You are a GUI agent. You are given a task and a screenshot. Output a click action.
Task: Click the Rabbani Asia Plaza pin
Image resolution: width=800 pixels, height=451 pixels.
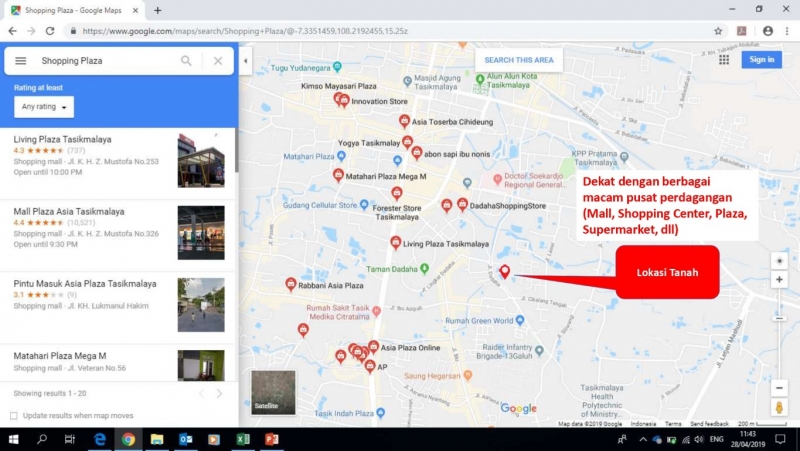tap(291, 284)
